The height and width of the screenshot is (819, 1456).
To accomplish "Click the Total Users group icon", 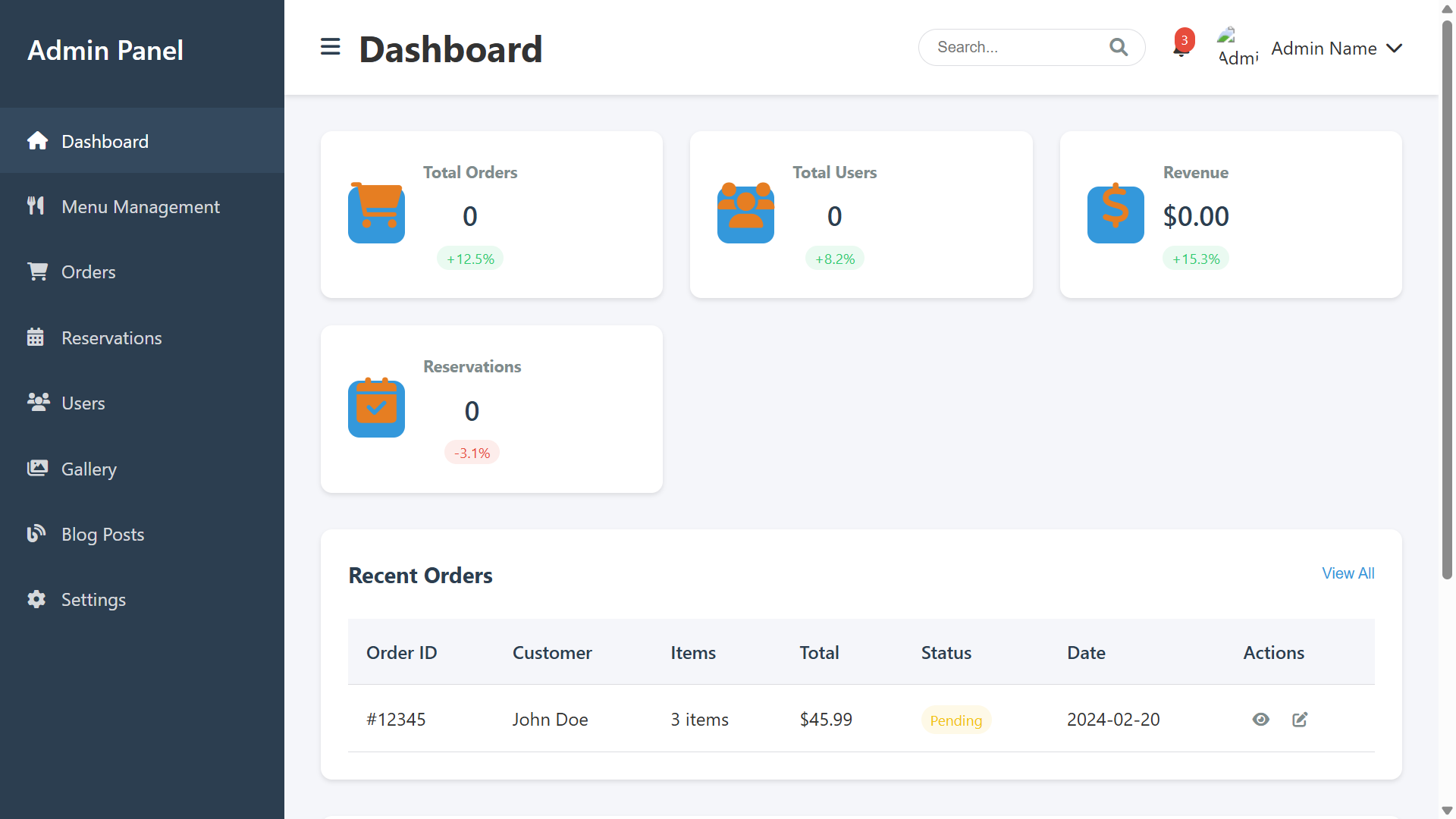I will (745, 214).
